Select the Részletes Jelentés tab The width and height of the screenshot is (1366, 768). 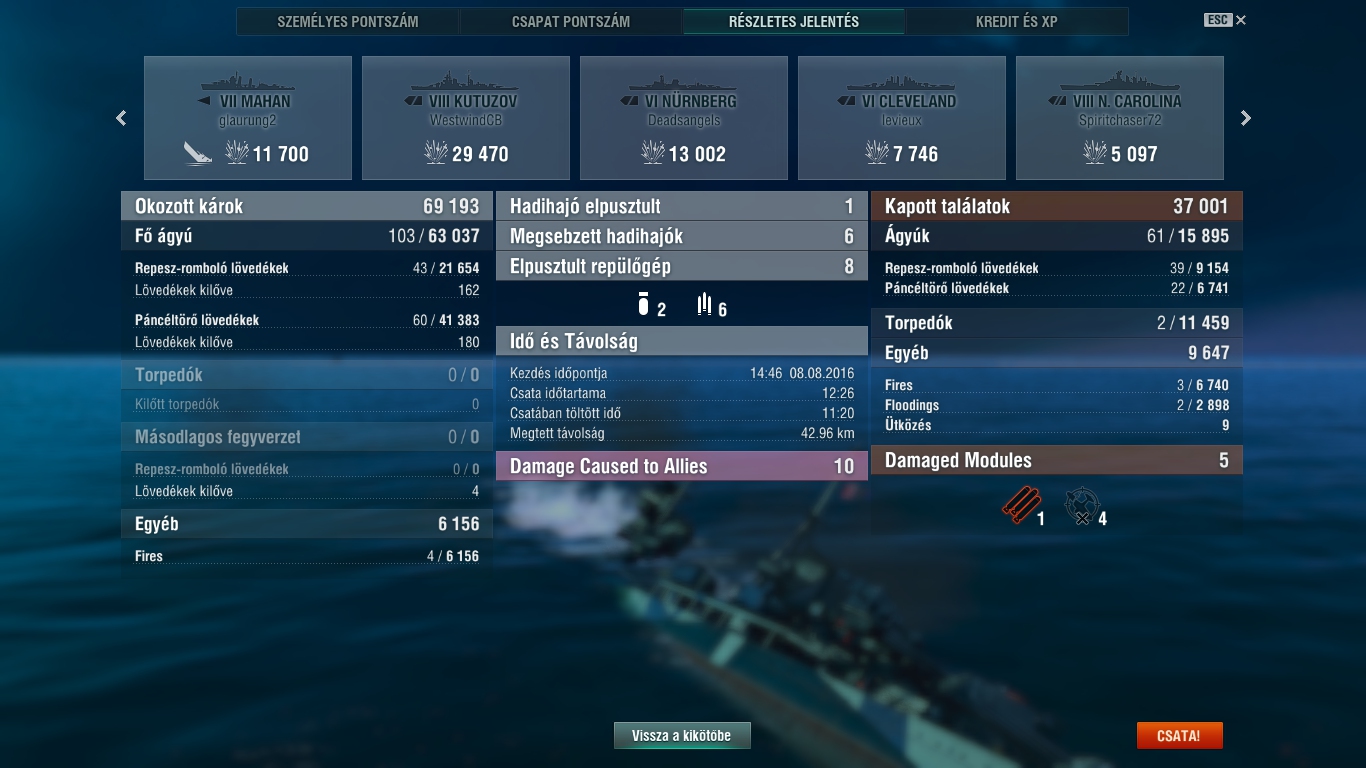coord(794,21)
